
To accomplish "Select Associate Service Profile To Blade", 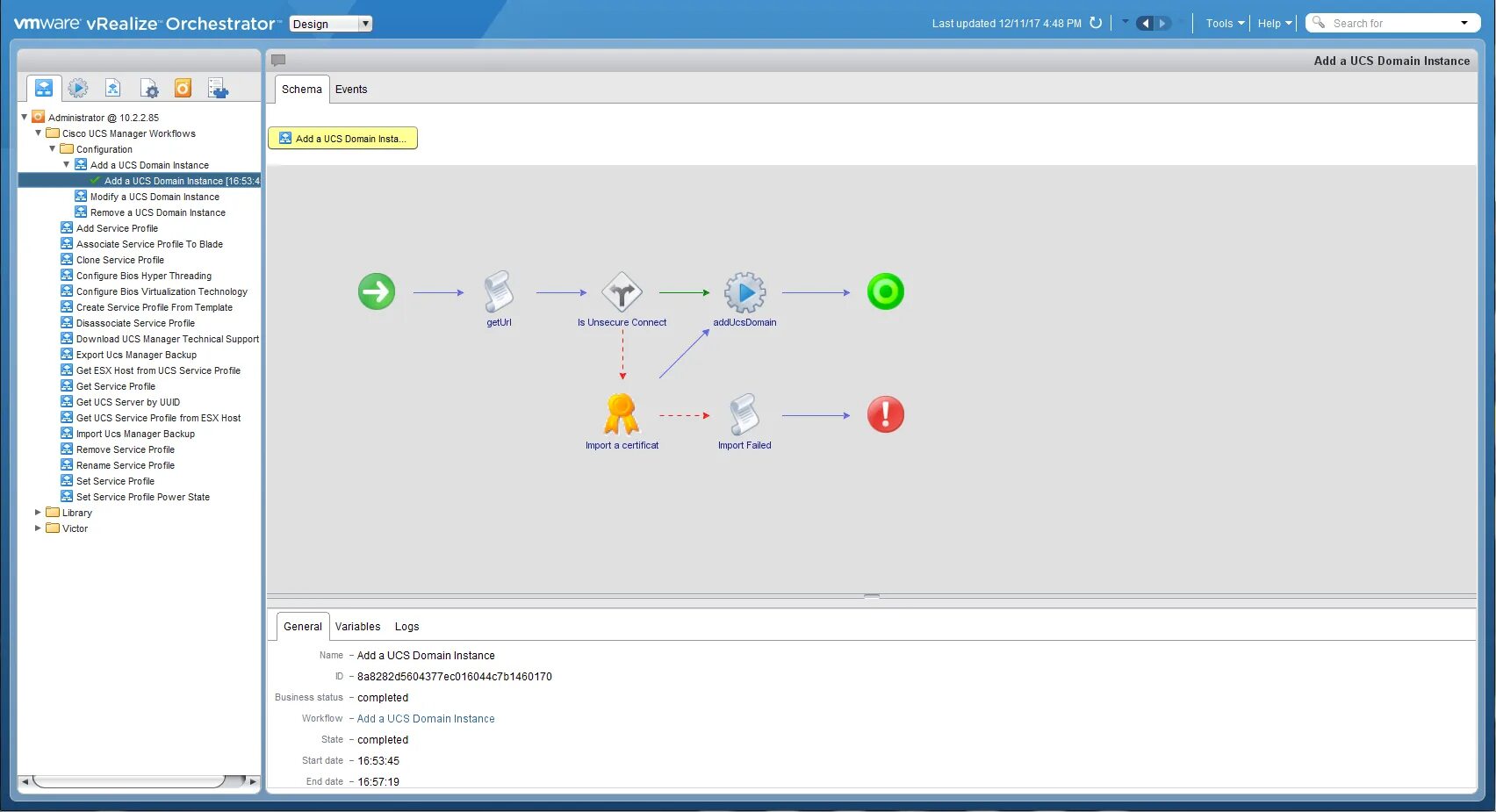I will (x=149, y=244).
